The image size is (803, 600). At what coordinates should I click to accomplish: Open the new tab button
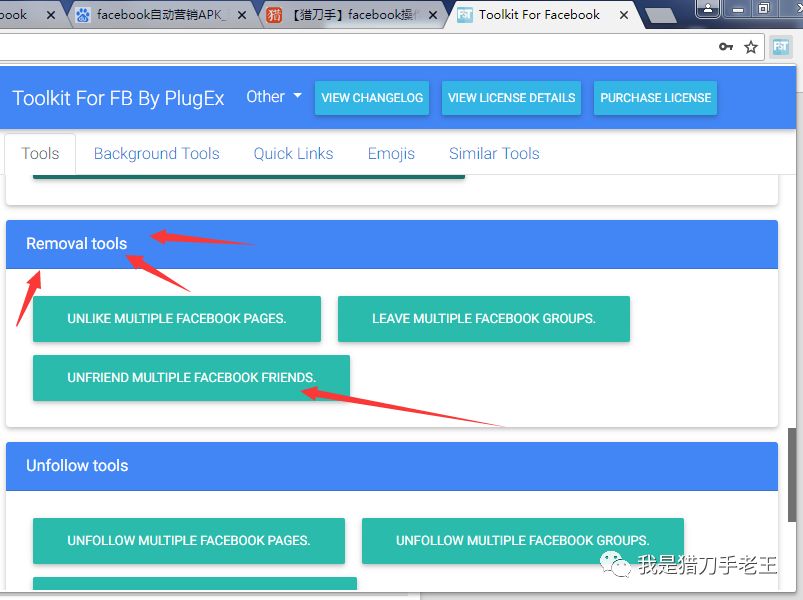click(x=660, y=15)
